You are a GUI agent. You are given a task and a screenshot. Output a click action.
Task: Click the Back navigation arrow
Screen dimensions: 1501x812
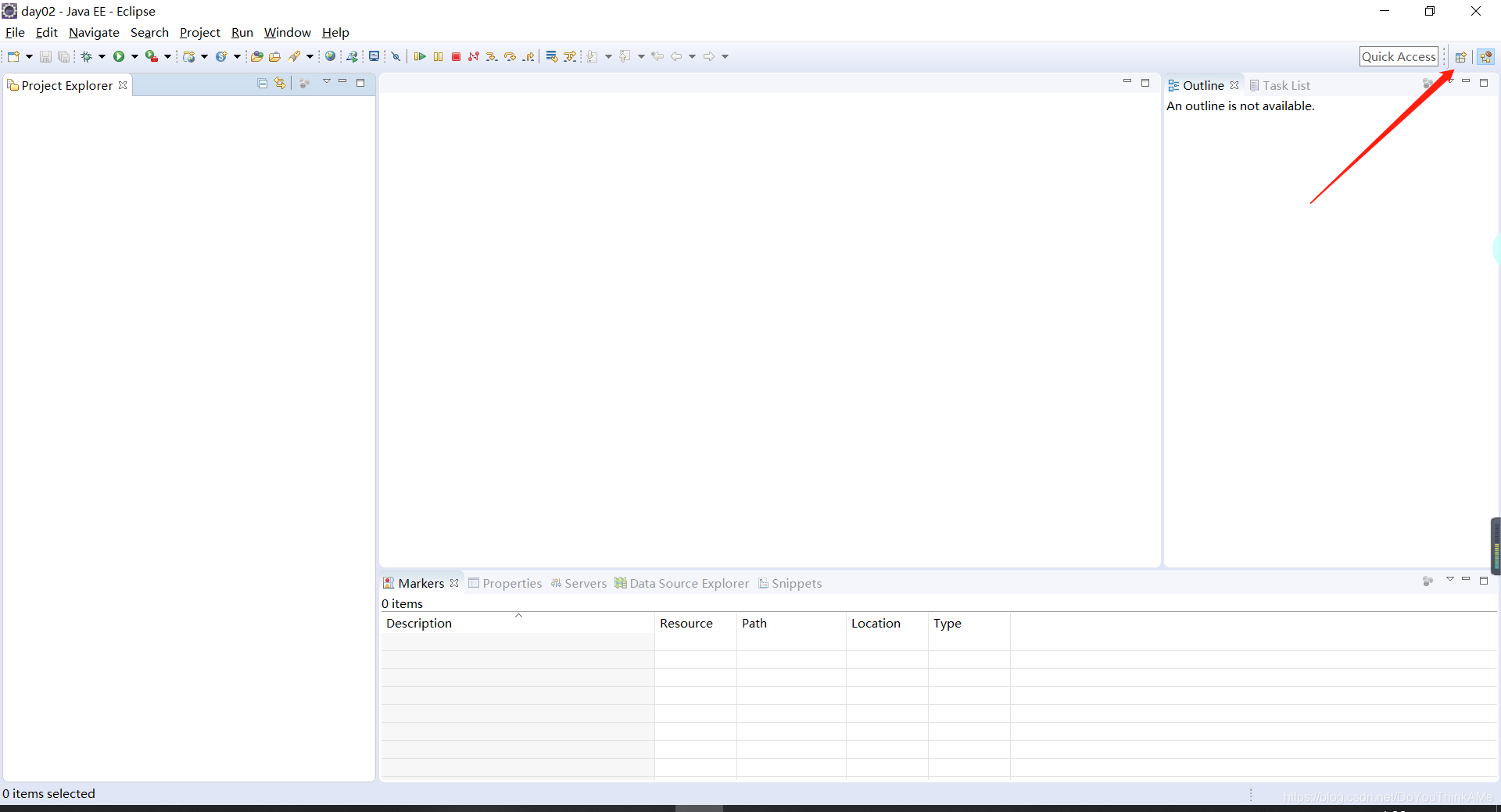point(676,56)
